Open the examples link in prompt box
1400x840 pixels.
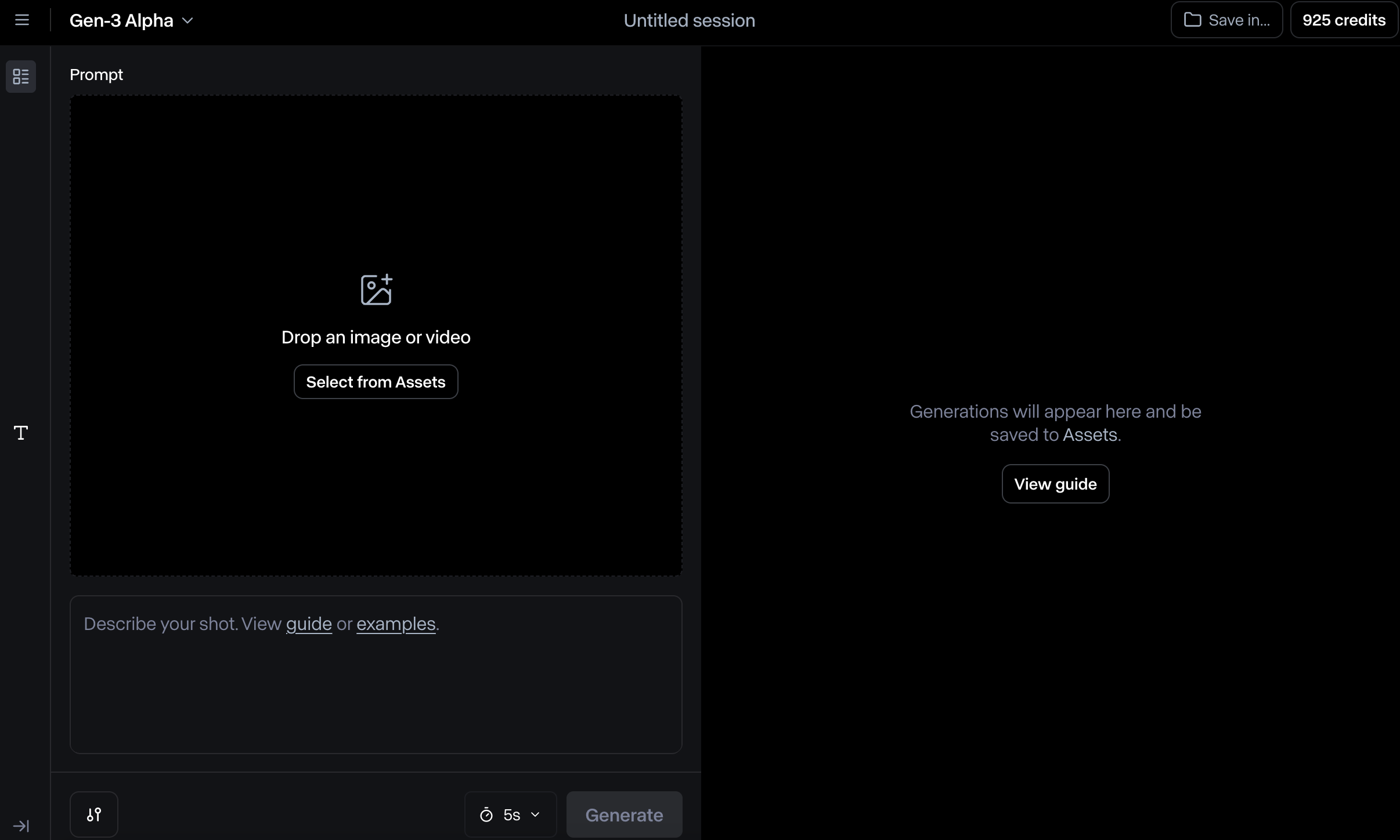click(396, 624)
